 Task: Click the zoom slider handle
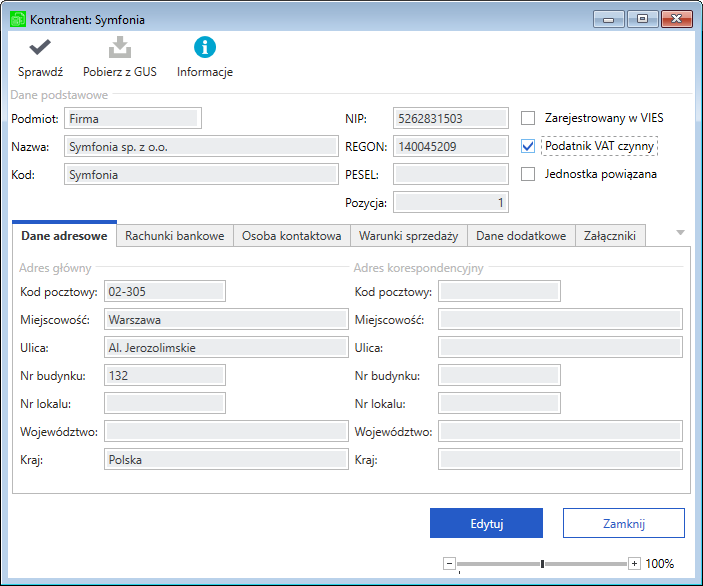click(x=541, y=564)
